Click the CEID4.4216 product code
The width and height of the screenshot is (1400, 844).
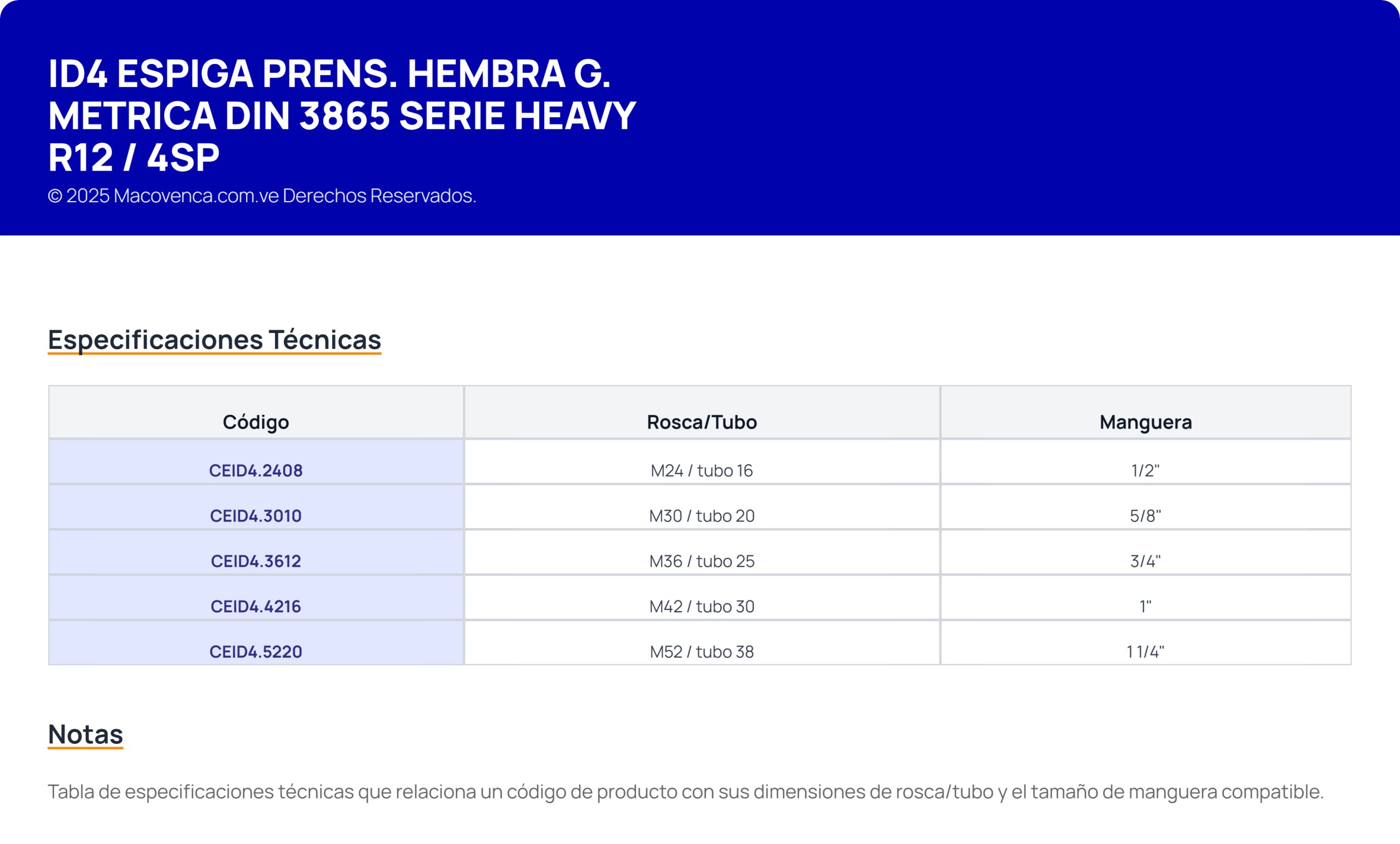256,607
